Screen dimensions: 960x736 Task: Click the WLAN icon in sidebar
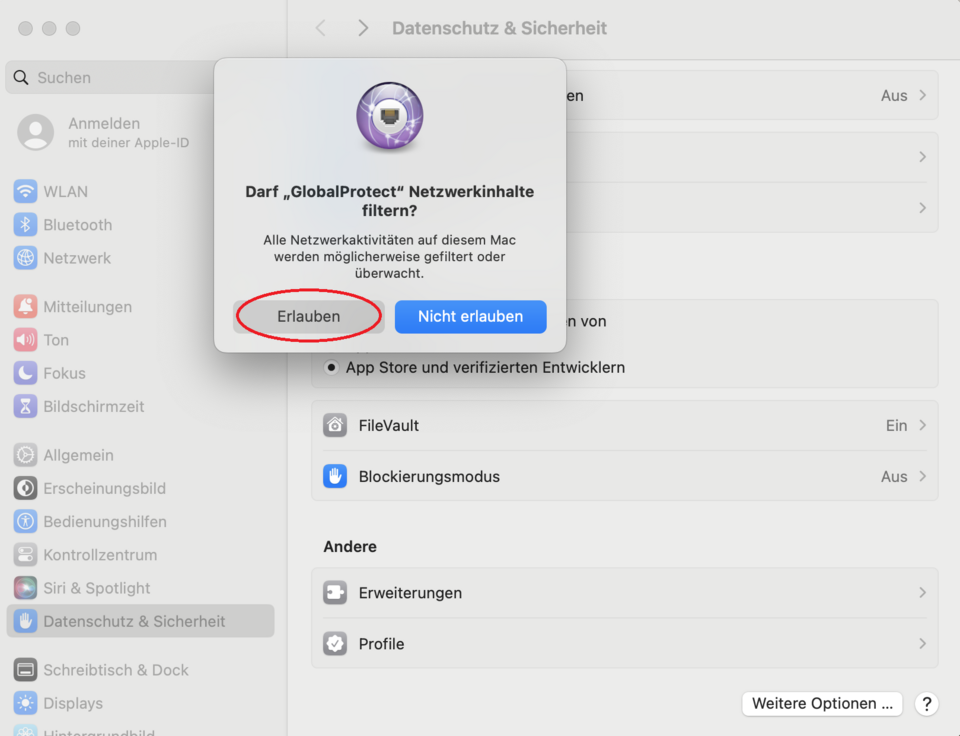[25, 191]
